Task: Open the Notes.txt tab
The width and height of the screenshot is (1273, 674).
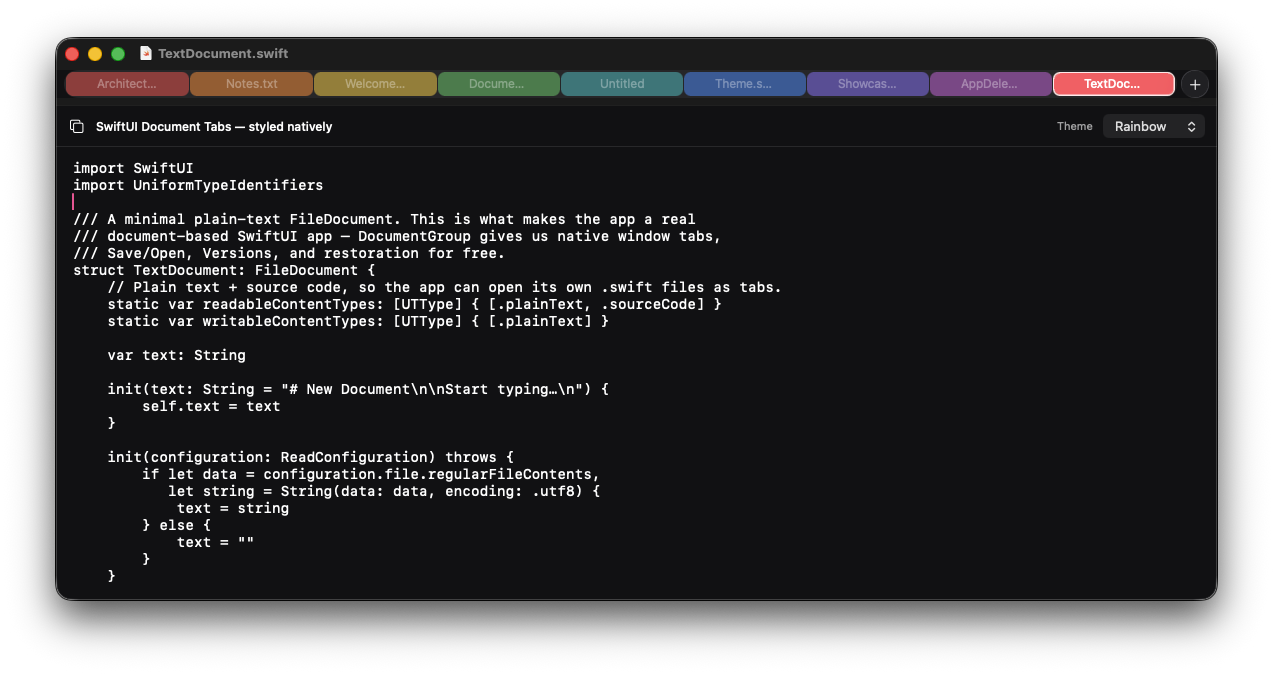Action: point(251,84)
